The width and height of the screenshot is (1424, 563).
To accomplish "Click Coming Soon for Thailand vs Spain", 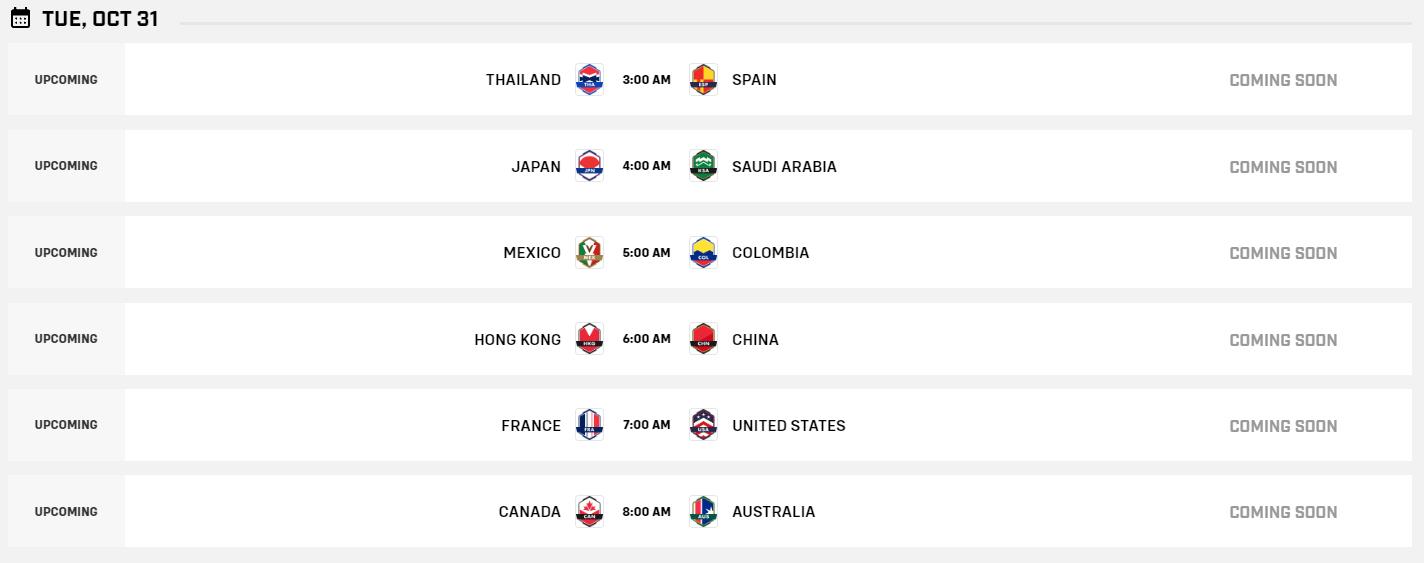I will [1283, 80].
